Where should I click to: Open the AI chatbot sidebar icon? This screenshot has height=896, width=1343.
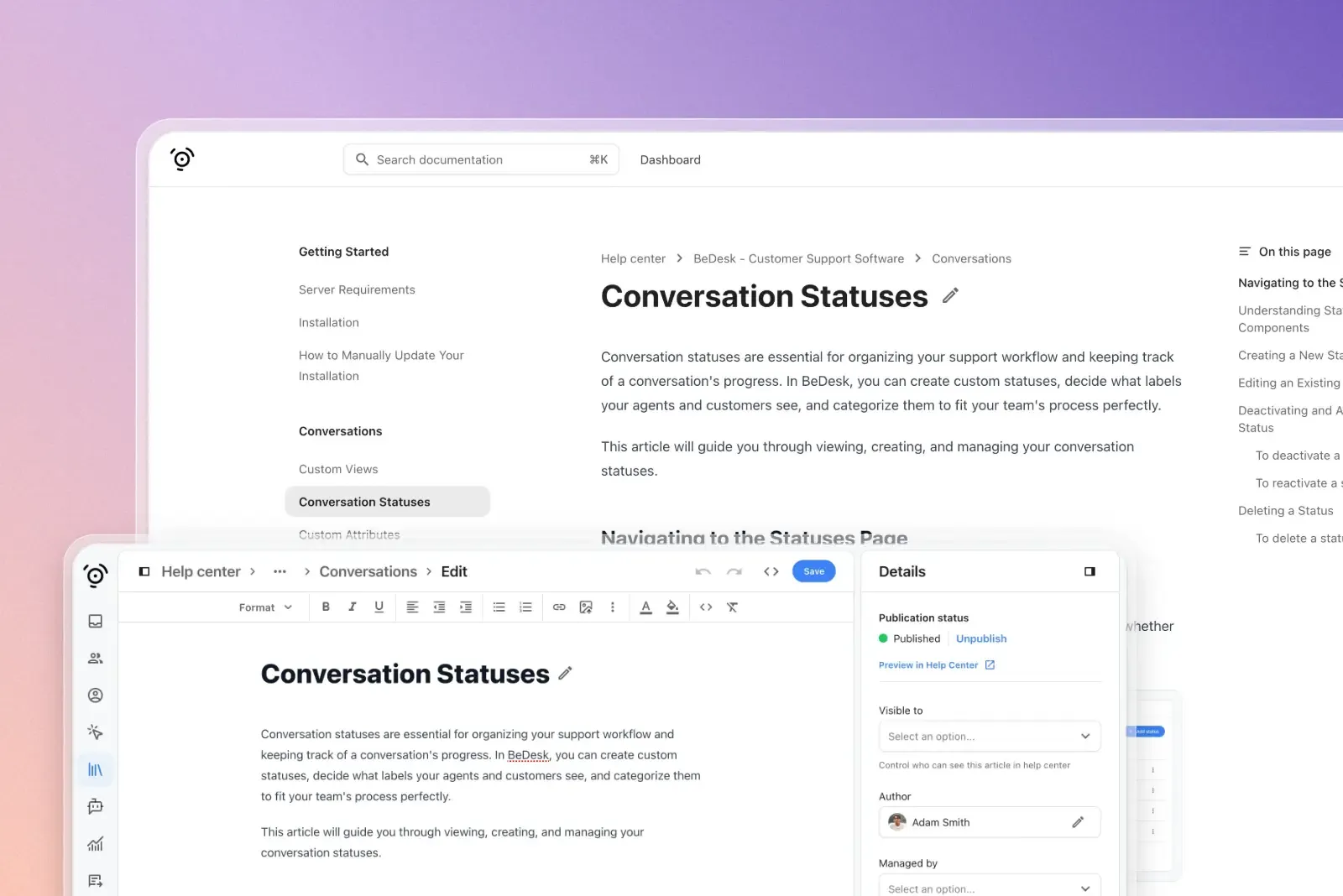point(96,806)
